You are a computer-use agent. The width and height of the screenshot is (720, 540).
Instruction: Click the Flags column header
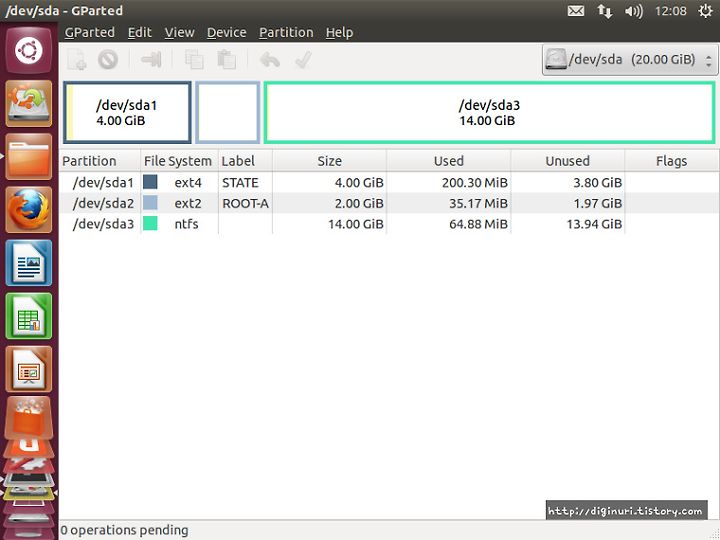tap(671, 161)
